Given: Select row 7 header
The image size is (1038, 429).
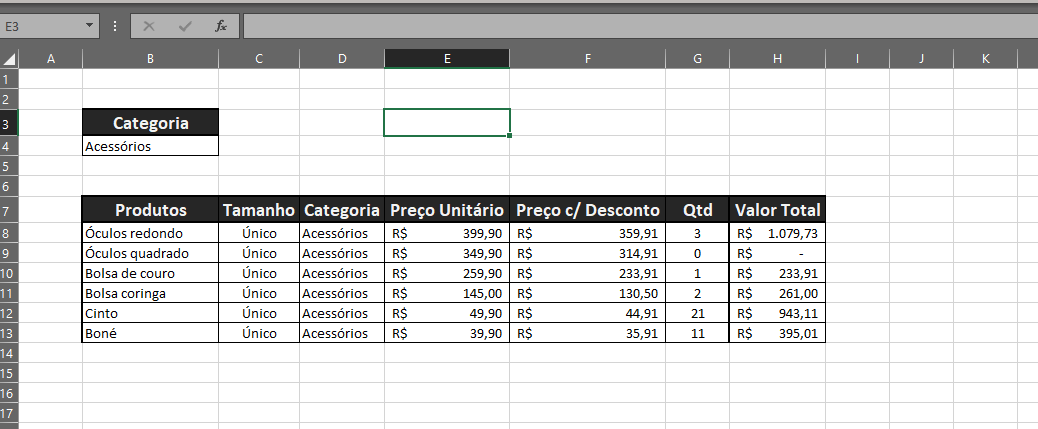Looking at the screenshot, I should pos(8,210).
